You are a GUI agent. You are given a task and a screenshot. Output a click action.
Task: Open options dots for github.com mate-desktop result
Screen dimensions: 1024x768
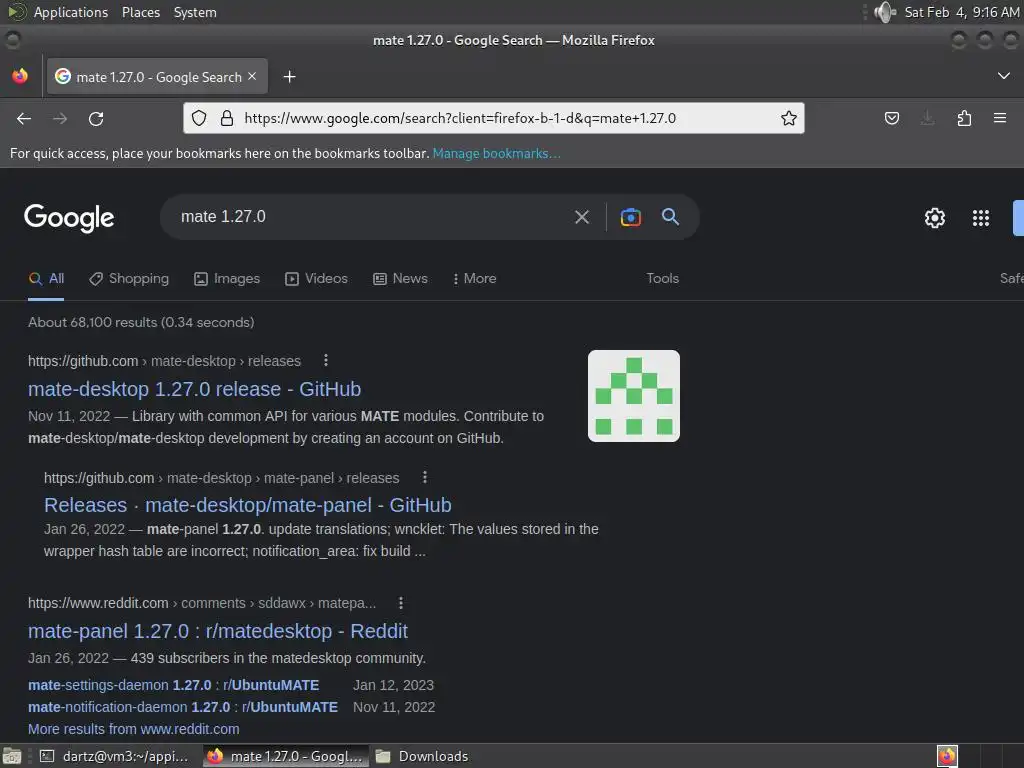326,360
